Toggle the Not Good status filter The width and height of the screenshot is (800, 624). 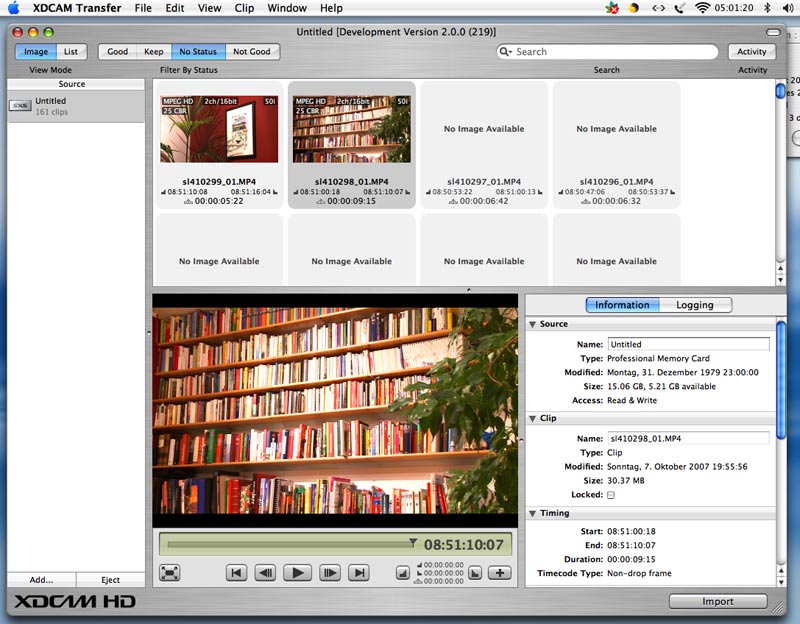tap(251, 52)
